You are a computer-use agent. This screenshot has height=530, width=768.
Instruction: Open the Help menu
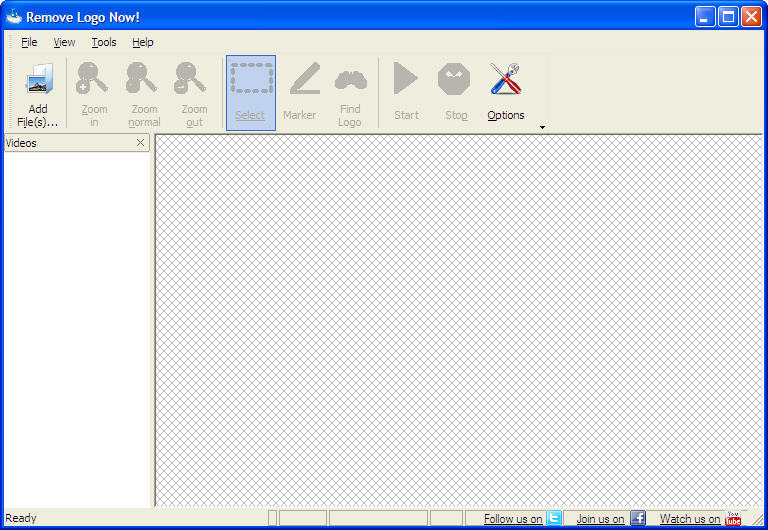click(x=143, y=43)
